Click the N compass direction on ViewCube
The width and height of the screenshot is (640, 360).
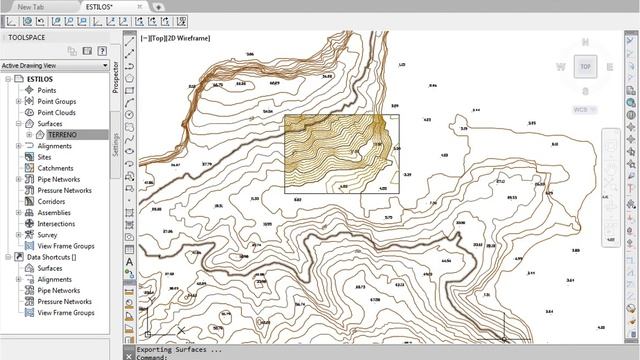[585, 42]
